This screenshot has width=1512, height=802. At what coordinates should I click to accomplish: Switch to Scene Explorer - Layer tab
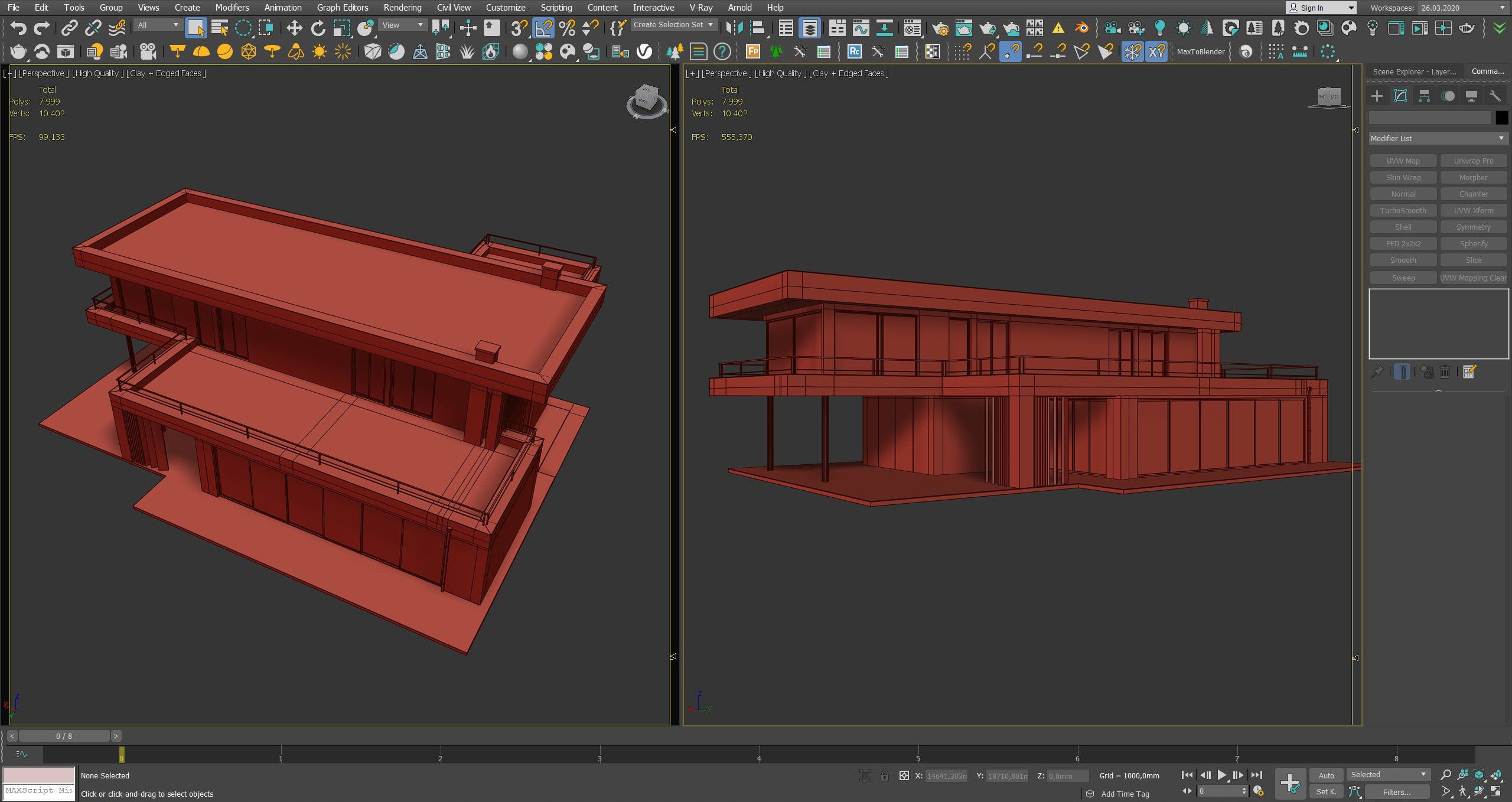coord(1415,71)
